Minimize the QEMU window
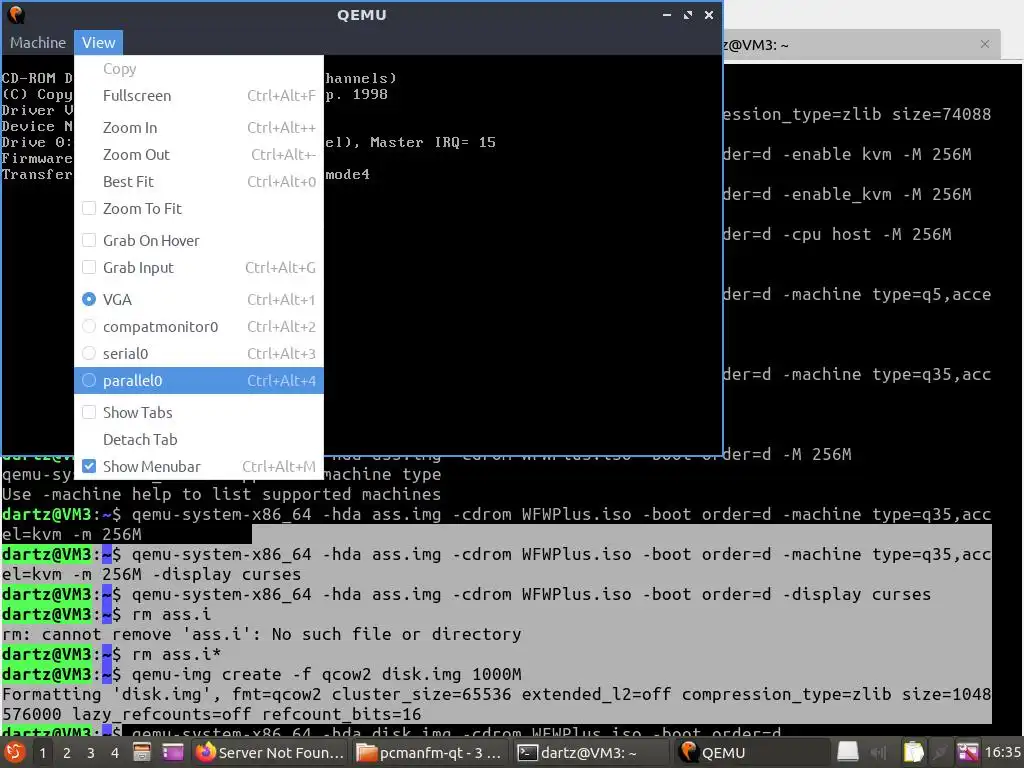Image resolution: width=1024 pixels, height=768 pixels. point(667,14)
